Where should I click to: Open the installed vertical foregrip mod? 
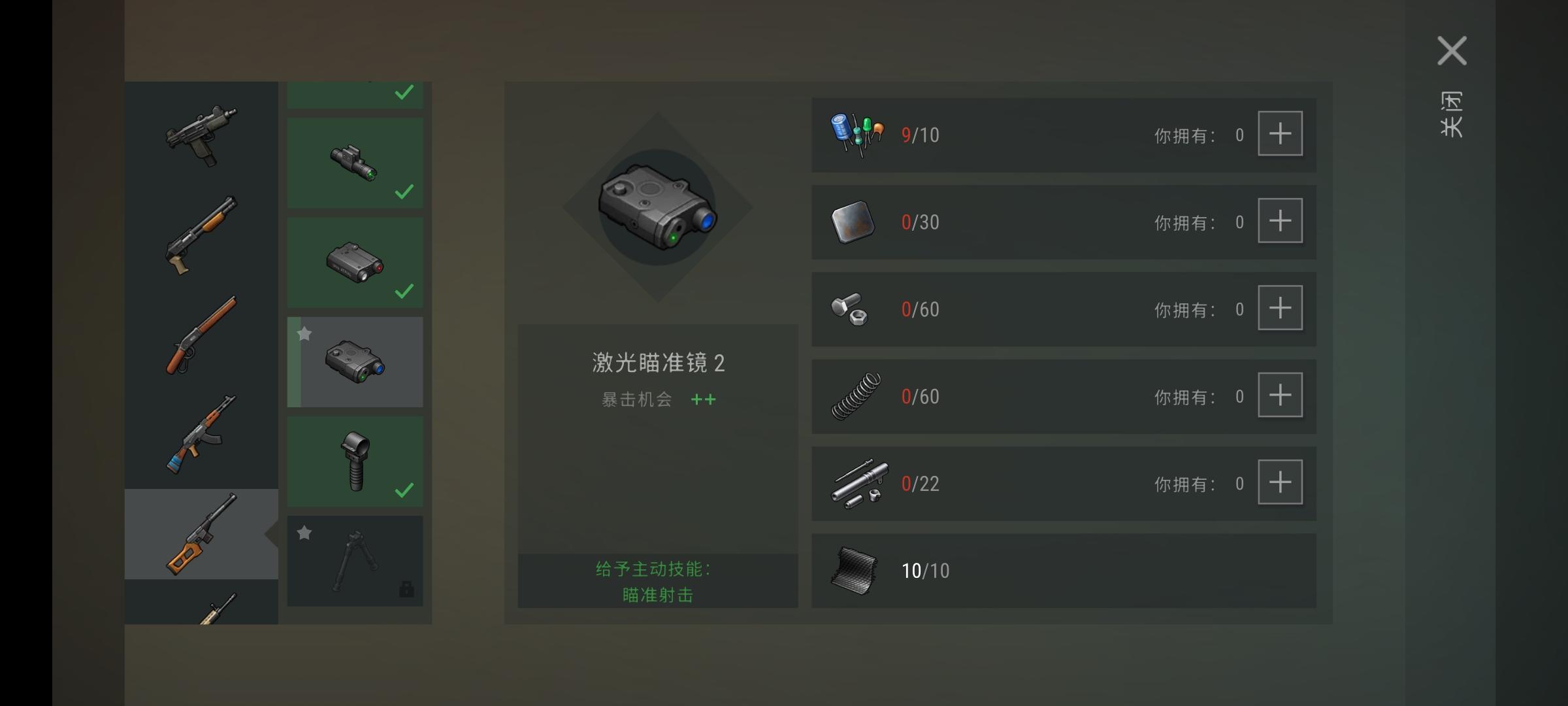click(x=355, y=462)
